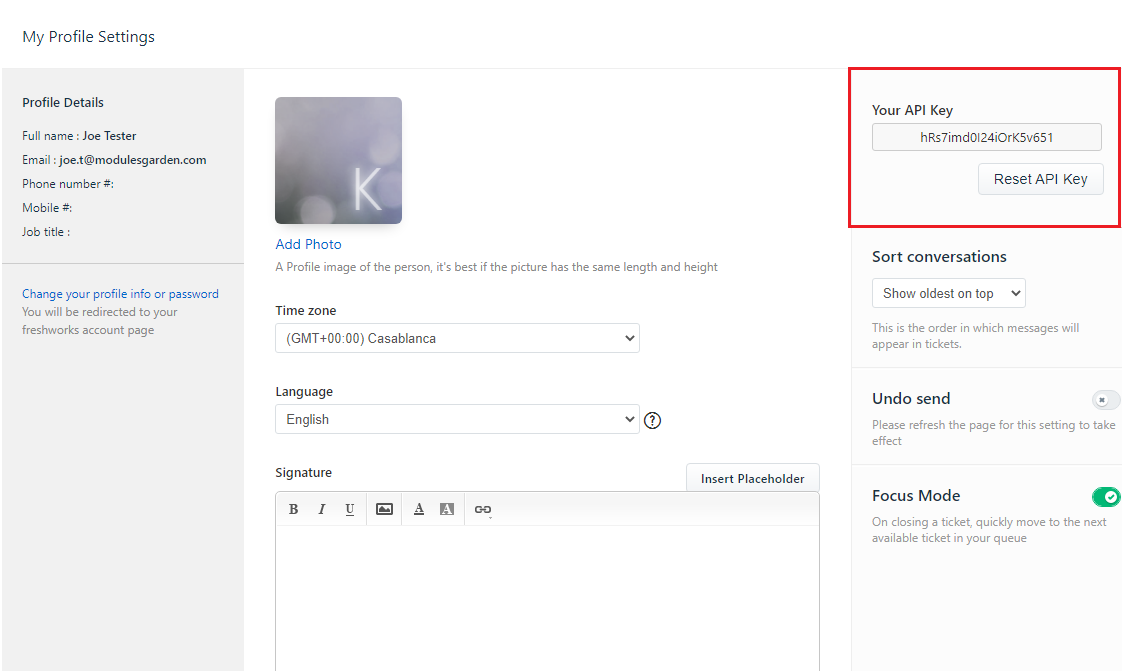Click the Profile Details heading
This screenshot has width=1123, height=671.
click(63, 102)
